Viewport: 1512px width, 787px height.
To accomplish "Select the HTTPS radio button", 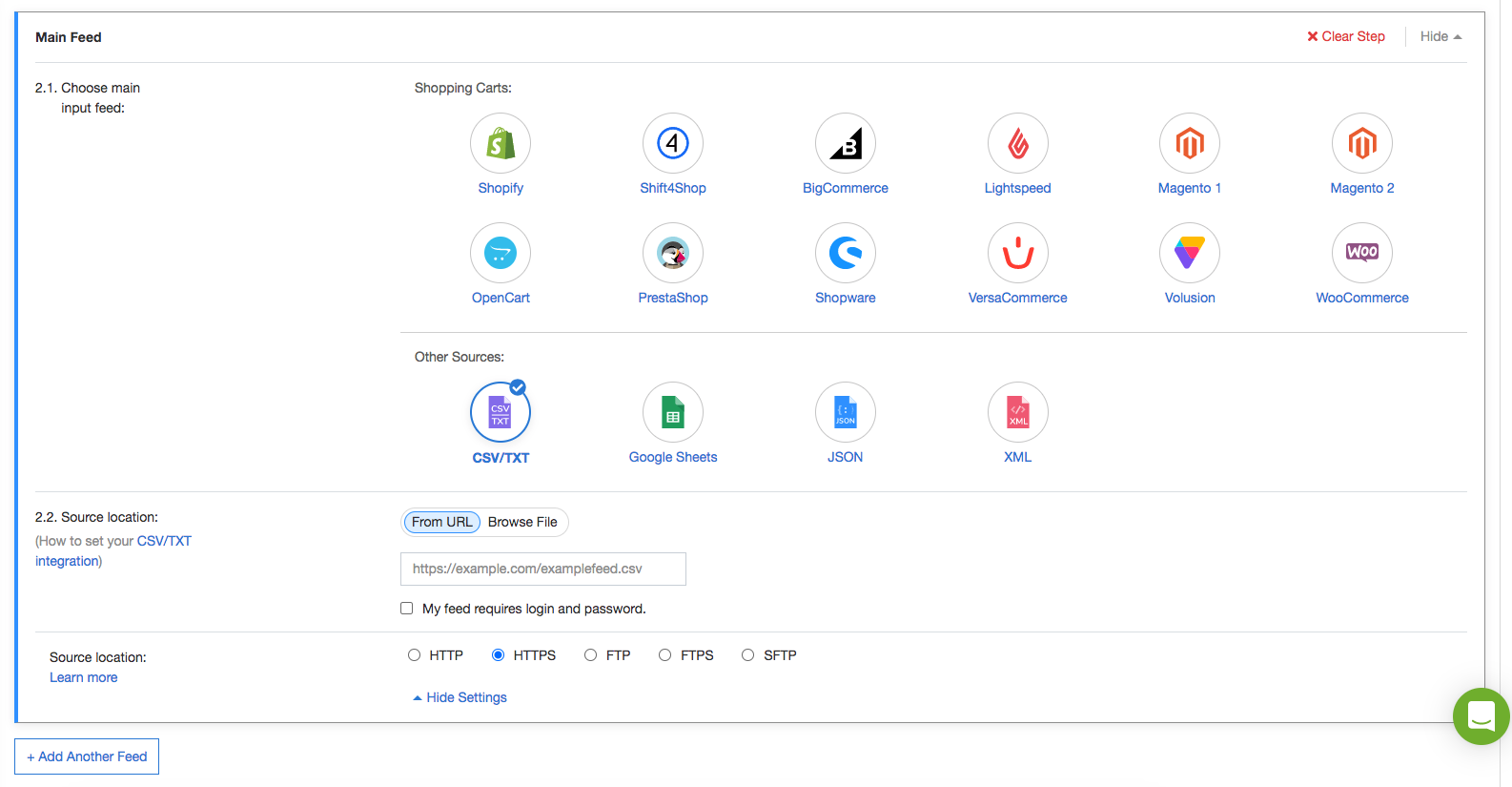I will [x=498, y=655].
